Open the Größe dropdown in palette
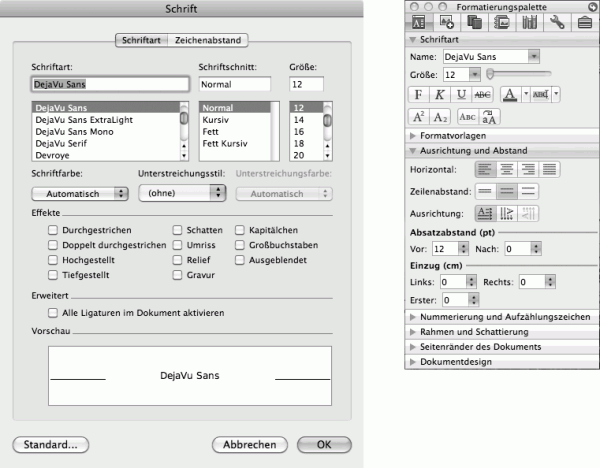The height and width of the screenshot is (468, 600). (x=474, y=74)
